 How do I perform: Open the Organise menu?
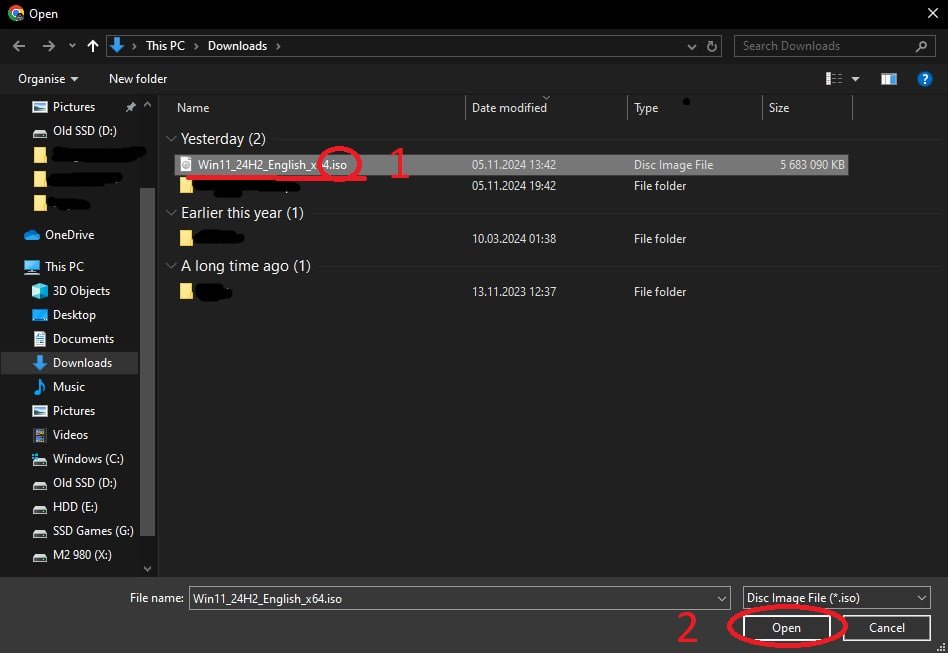pyautogui.click(x=48, y=79)
